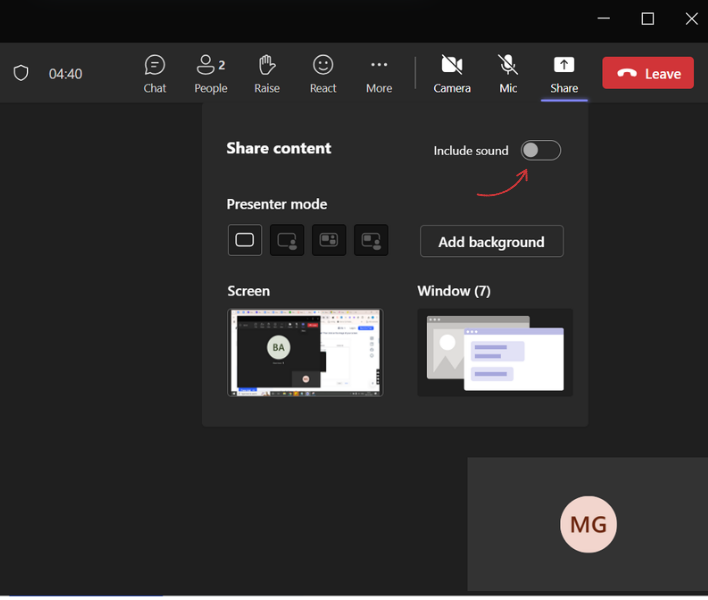
Task: Choose Standout presenter mode
Action: click(287, 240)
